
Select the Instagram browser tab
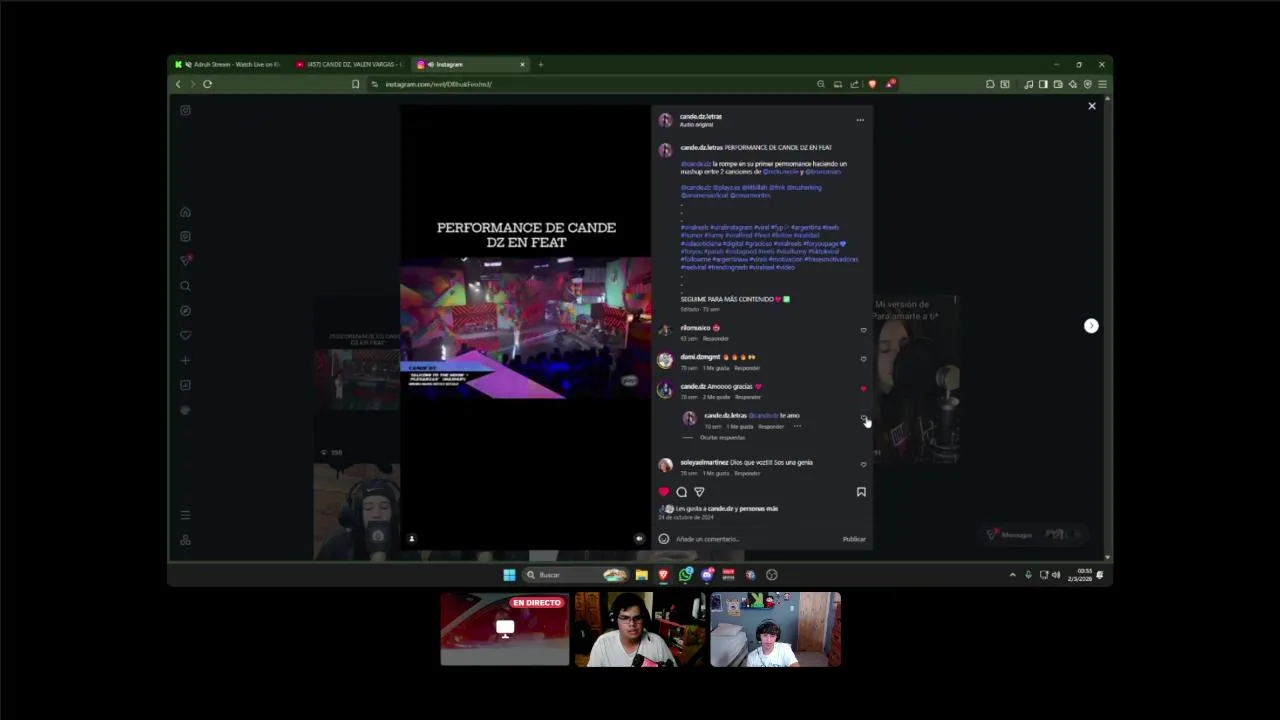point(470,64)
